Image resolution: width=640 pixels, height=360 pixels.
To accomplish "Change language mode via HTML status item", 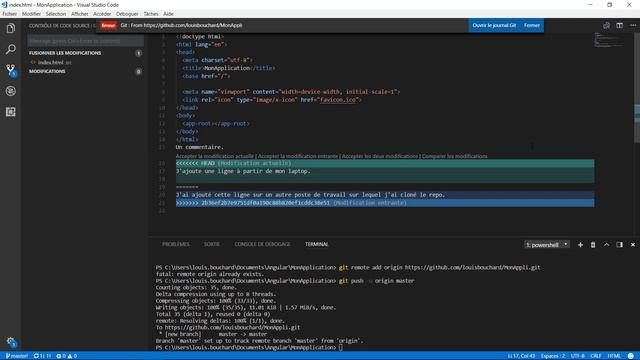I will [614, 356].
